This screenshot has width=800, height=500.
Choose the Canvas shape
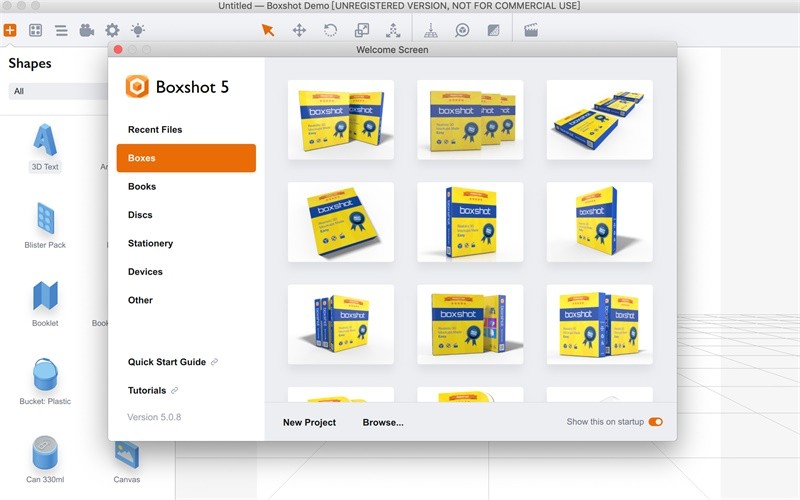127,462
